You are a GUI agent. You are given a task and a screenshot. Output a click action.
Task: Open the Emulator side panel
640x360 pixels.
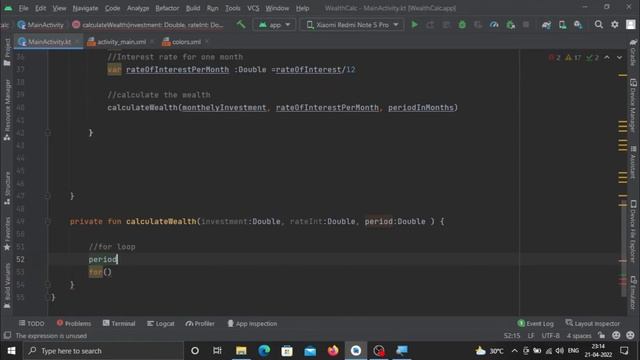[x=633, y=292]
